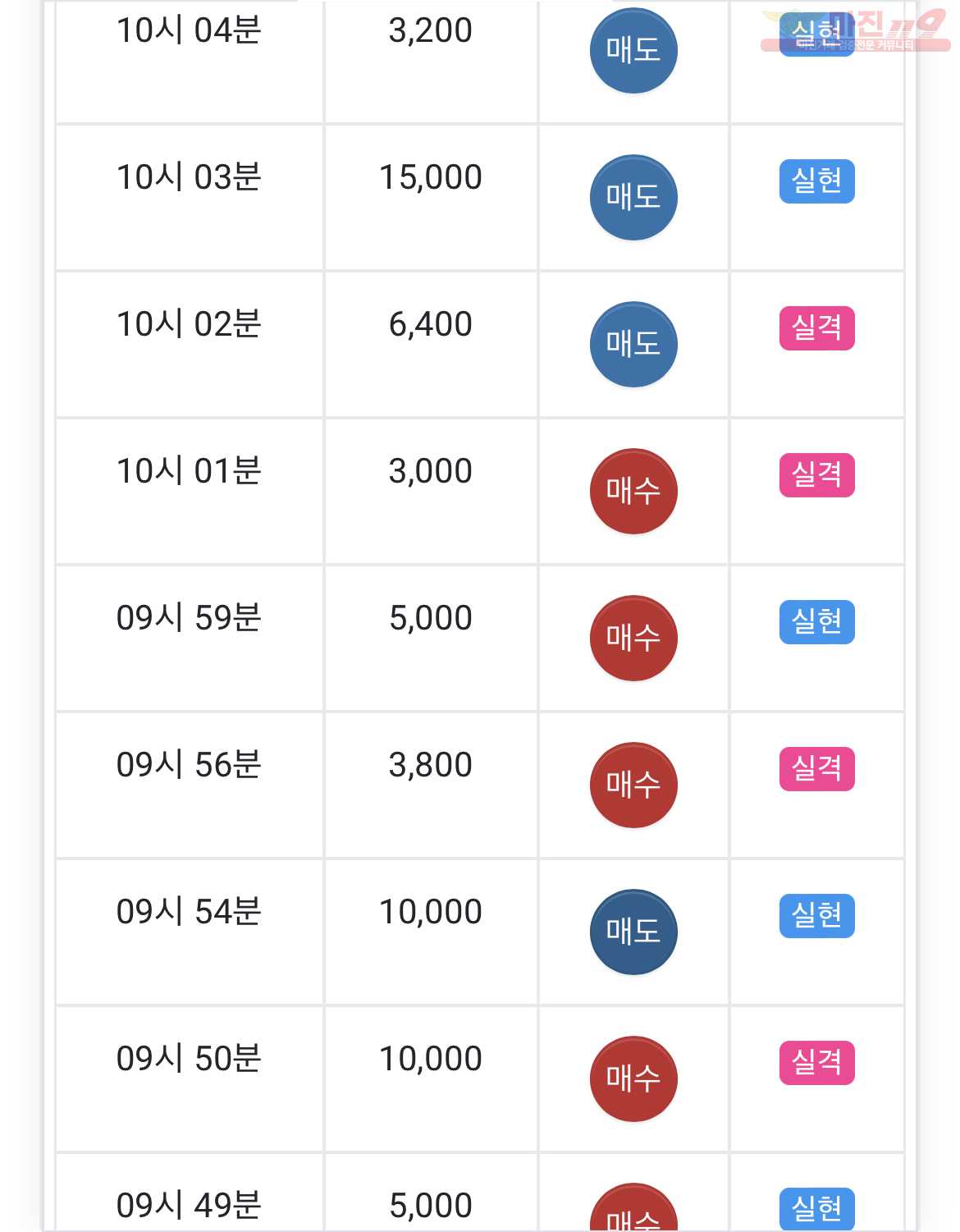This screenshot has width=960, height=1232.
Task: Click the 매도 circle in the 10시 04분 row
Action: point(633,51)
